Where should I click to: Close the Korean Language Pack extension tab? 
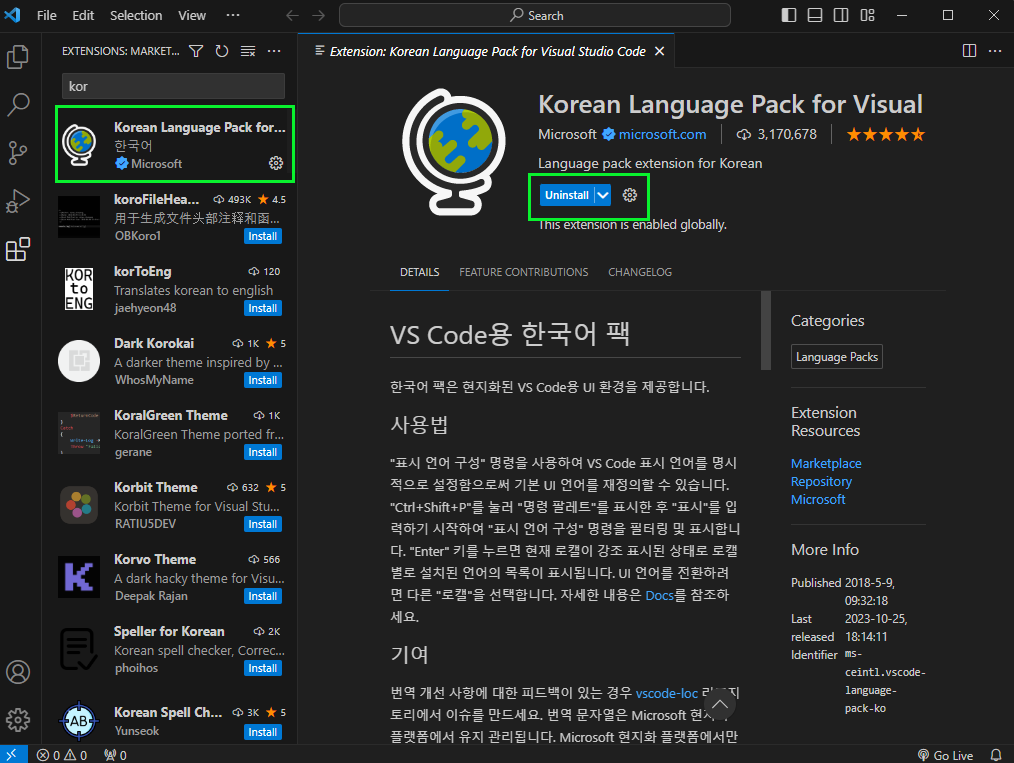point(660,51)
